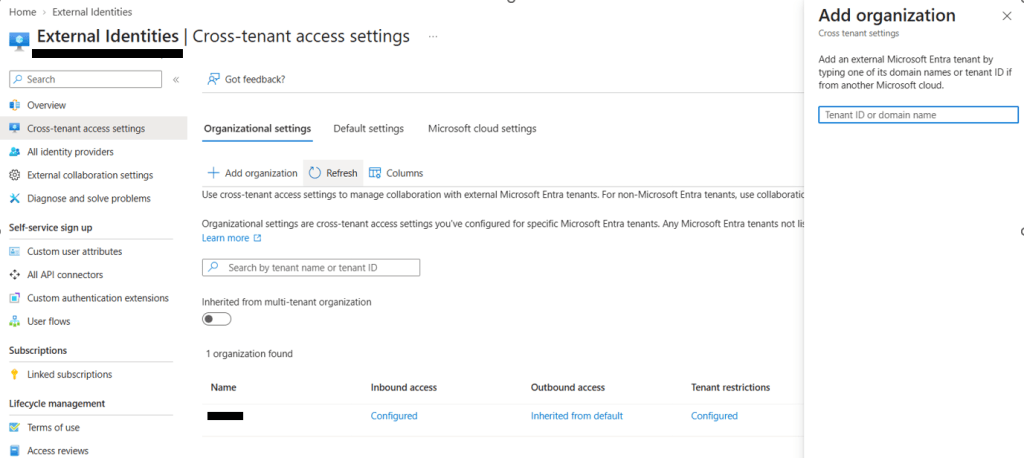The height and width of the screenshot is (458, 1024).
Task: Open the ellipsis menu next to page title
Action: tap(433, 37)
